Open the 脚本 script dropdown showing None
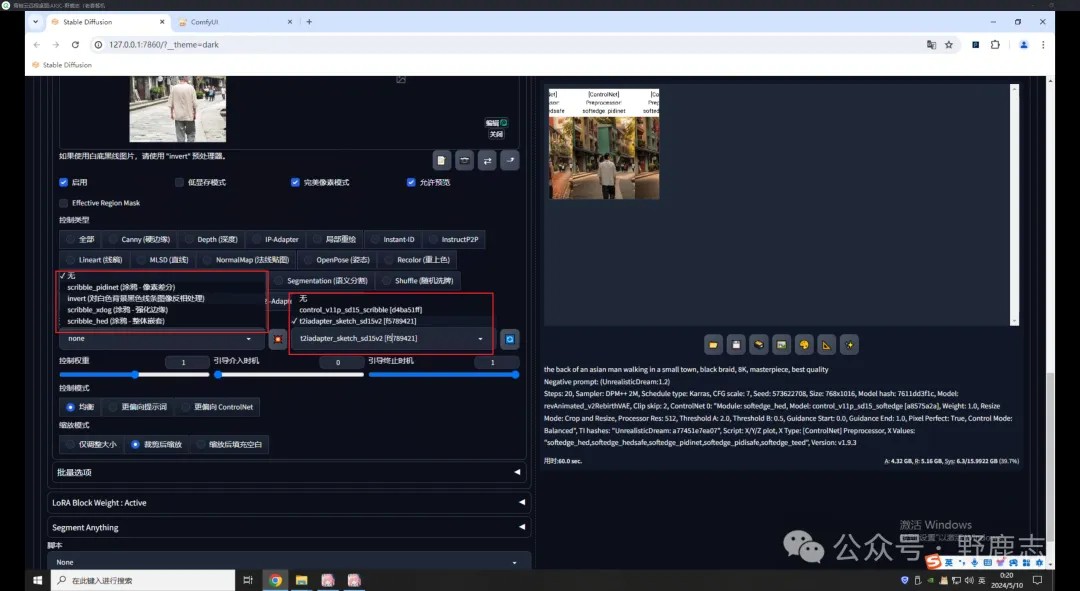The height and width of the screenshot is (591, 1080). (x=288, y=562)
